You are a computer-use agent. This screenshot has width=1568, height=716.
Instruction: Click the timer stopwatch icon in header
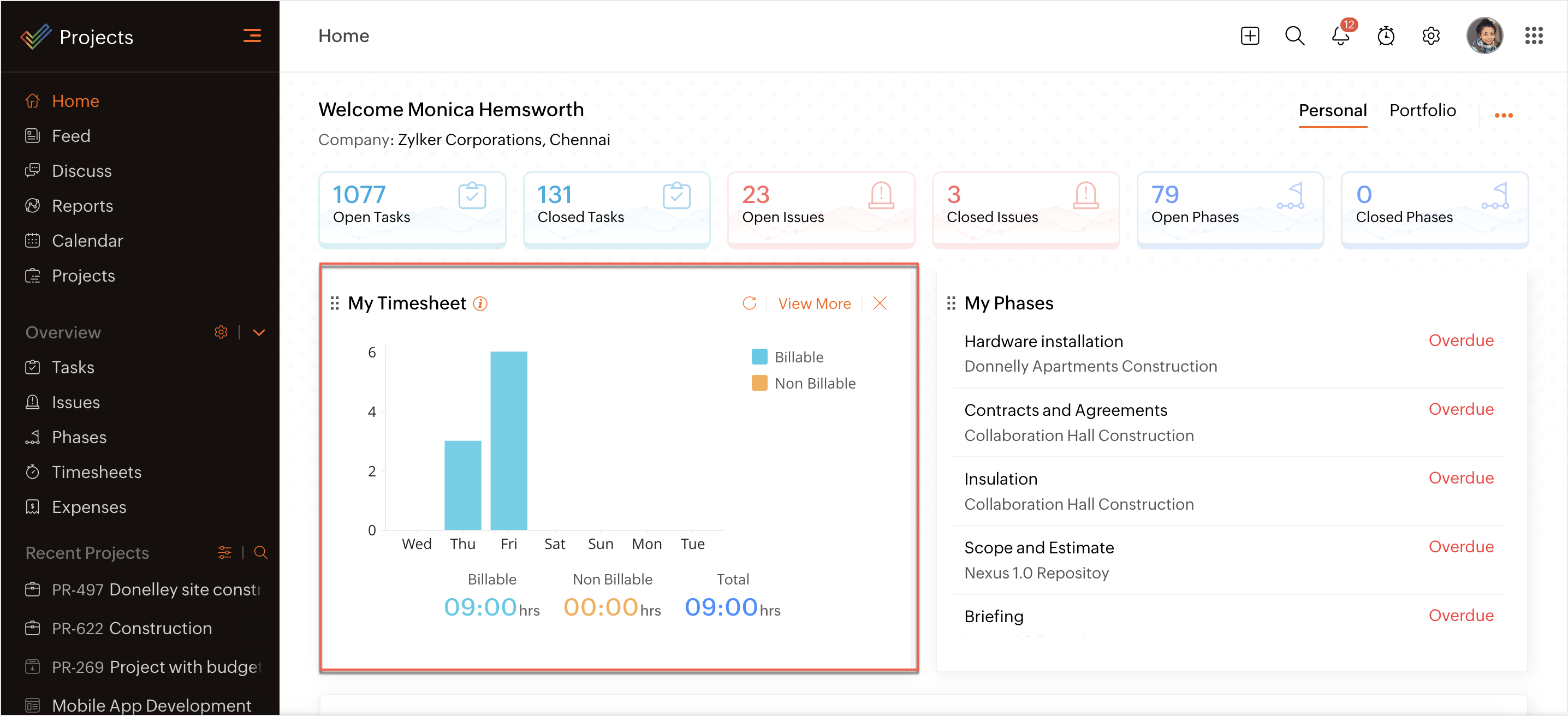[1386, 36]
